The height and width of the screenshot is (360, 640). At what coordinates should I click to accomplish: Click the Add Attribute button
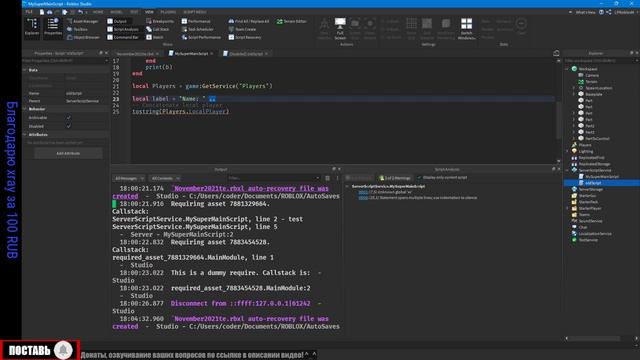(x=68, y=153)
